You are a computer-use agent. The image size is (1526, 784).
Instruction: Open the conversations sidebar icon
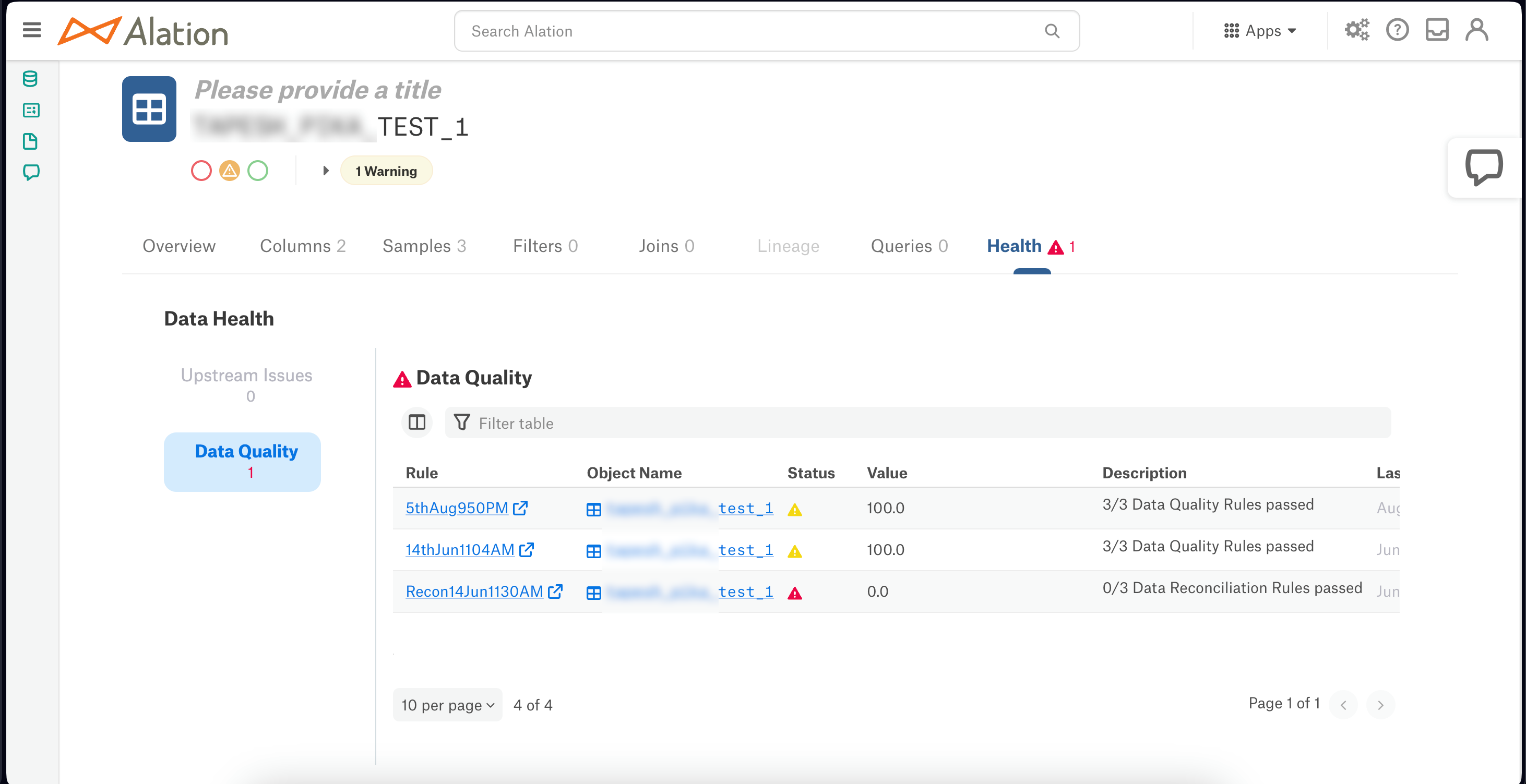tap(30, 172)
